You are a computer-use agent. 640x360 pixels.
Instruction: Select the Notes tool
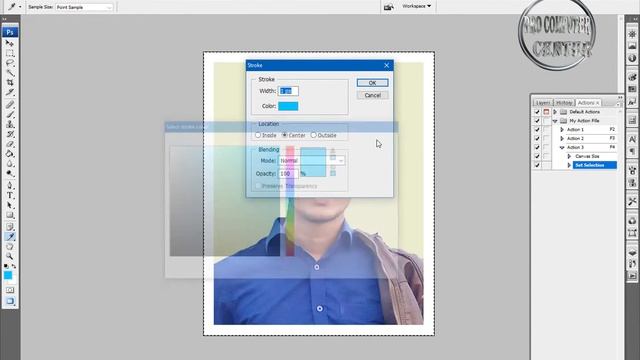(x=10, y=227)
